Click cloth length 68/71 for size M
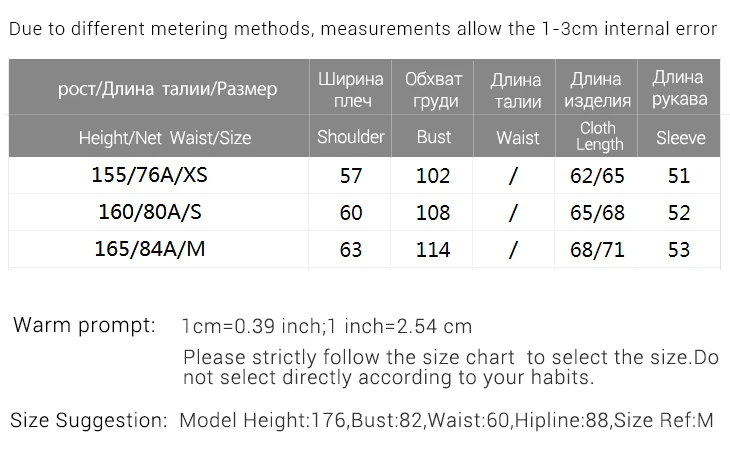Viewport: 730px width, 467px height. (597, 250)
